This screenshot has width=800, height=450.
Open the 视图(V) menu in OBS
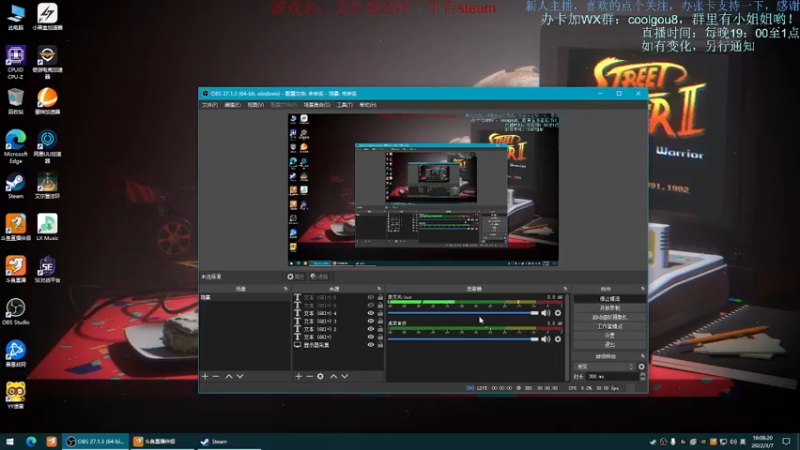tap(256, 105)
